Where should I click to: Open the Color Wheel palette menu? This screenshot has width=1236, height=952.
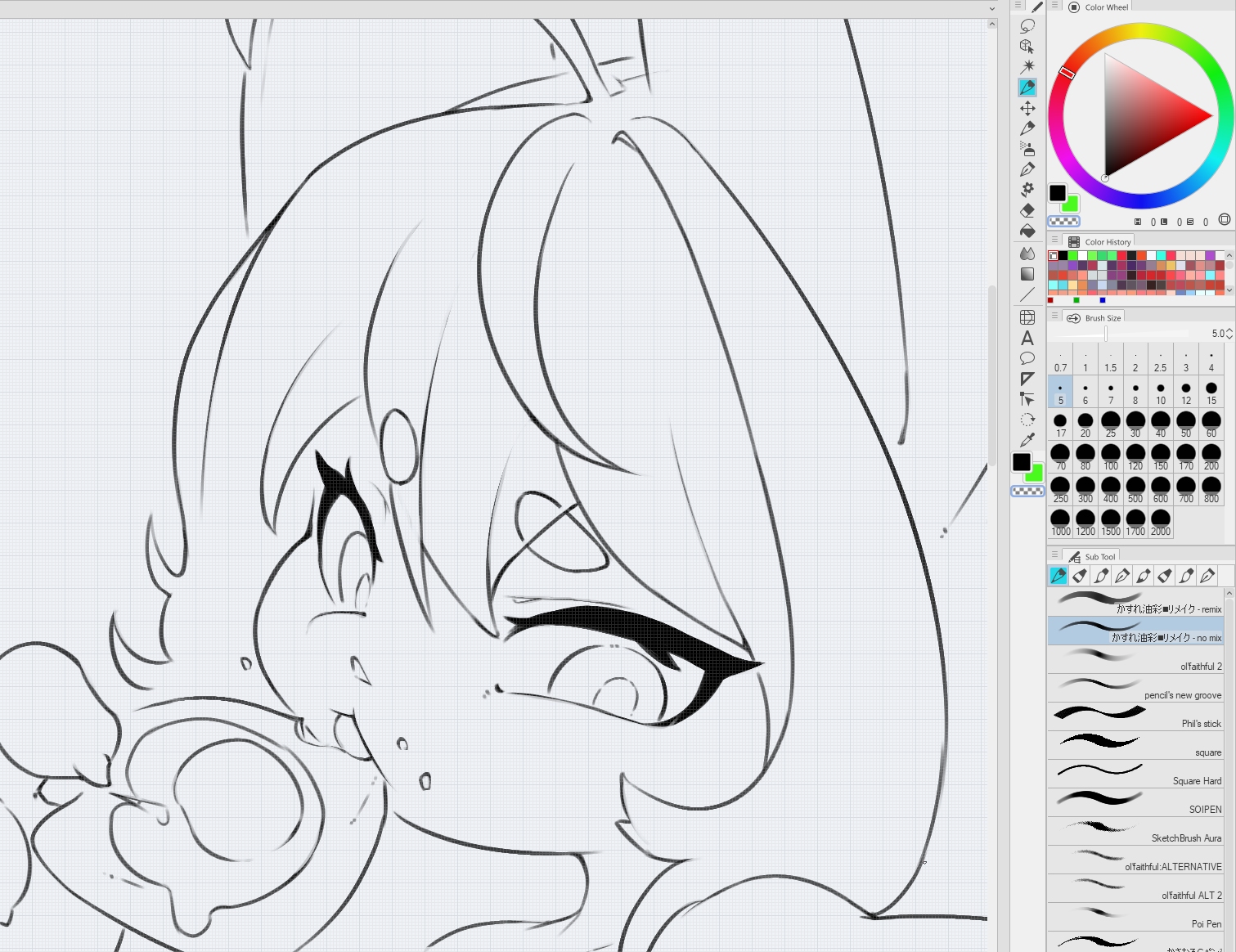pos(1055,6)
